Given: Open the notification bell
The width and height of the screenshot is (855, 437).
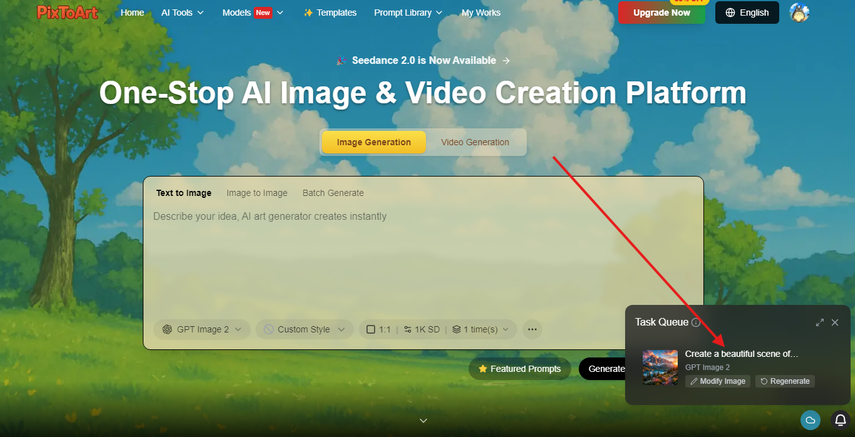Looking at the screenshot, I should [840, 420].
